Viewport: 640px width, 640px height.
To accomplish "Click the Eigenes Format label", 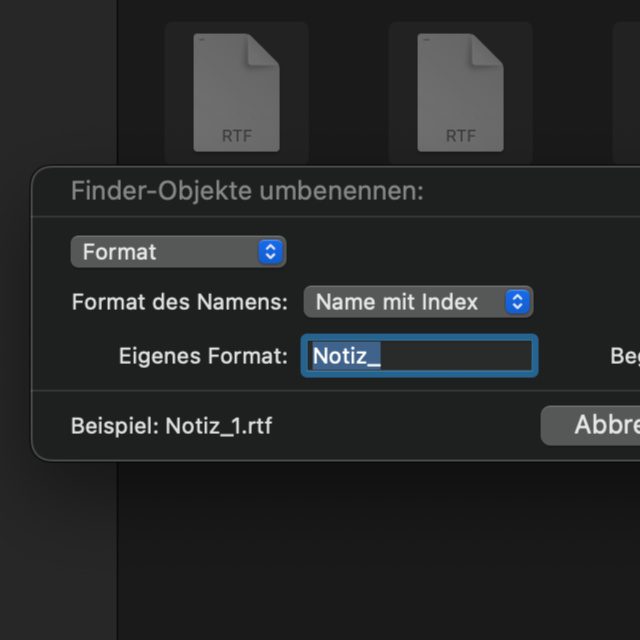I will point(203,356).
